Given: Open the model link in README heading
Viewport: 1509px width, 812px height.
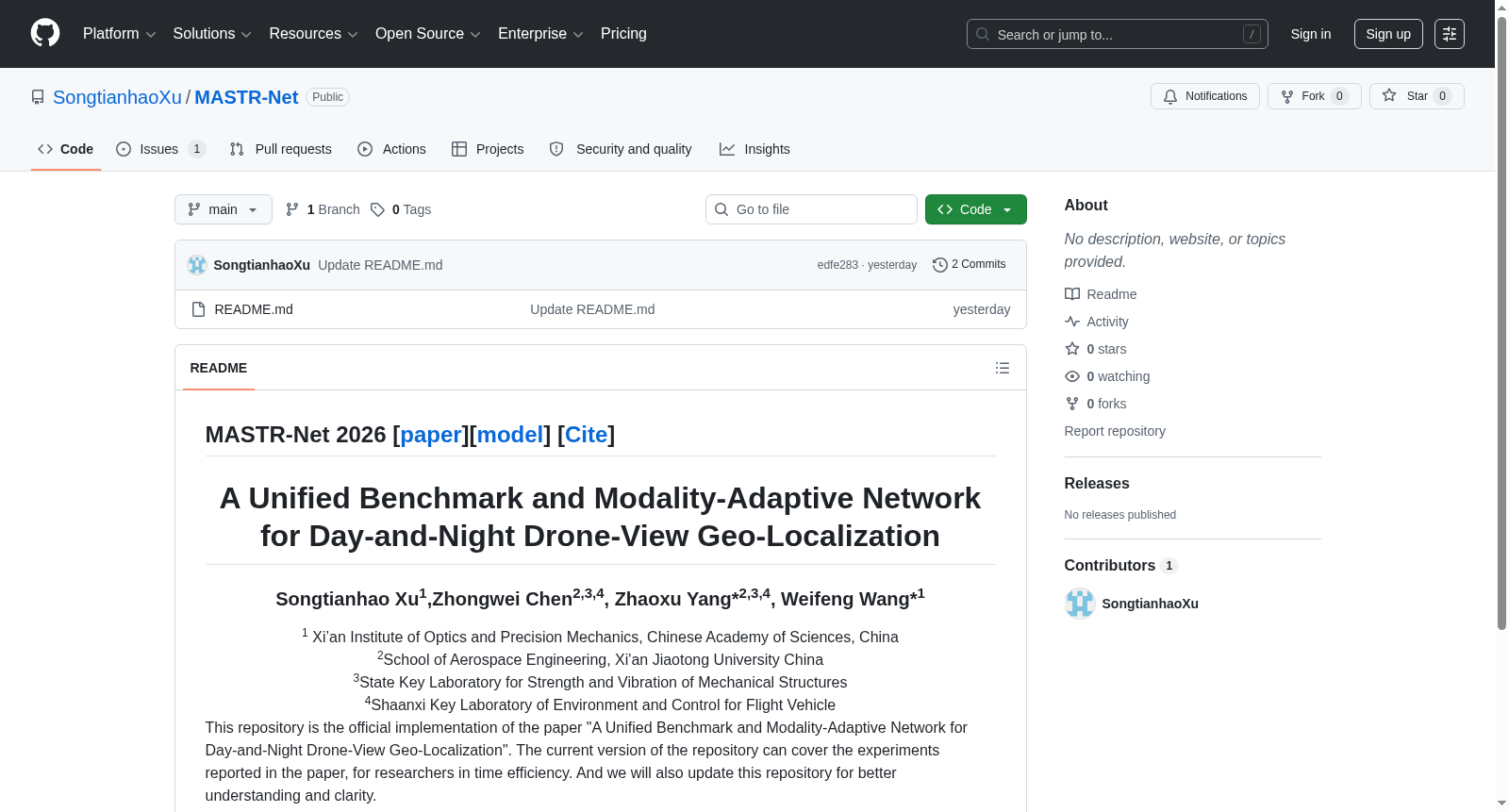Looking at the screenshot, I should 510,435.
